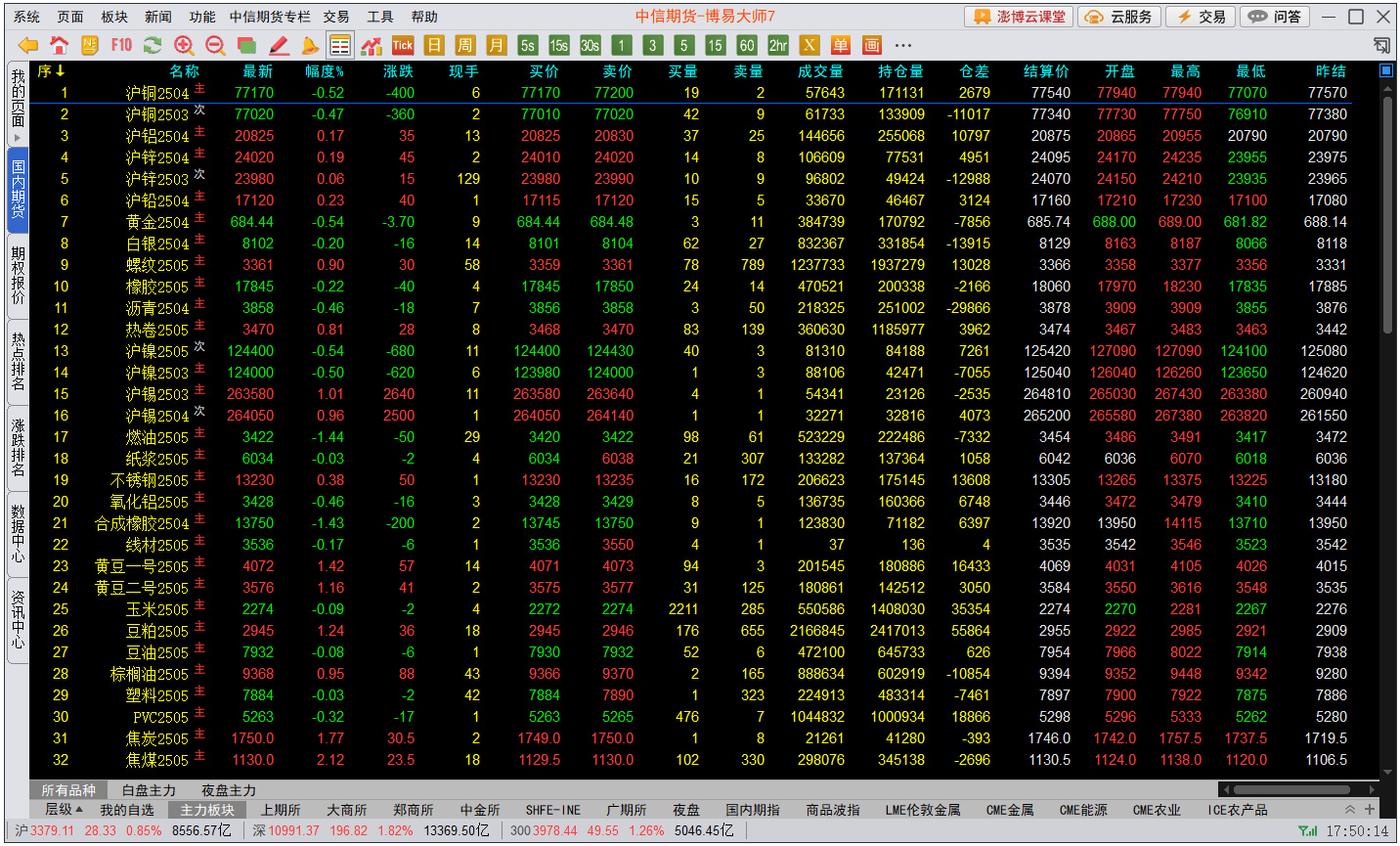Open the F10 info toolbar button
This screenshot has width=1400, height=846.
[x=121, y=45]
